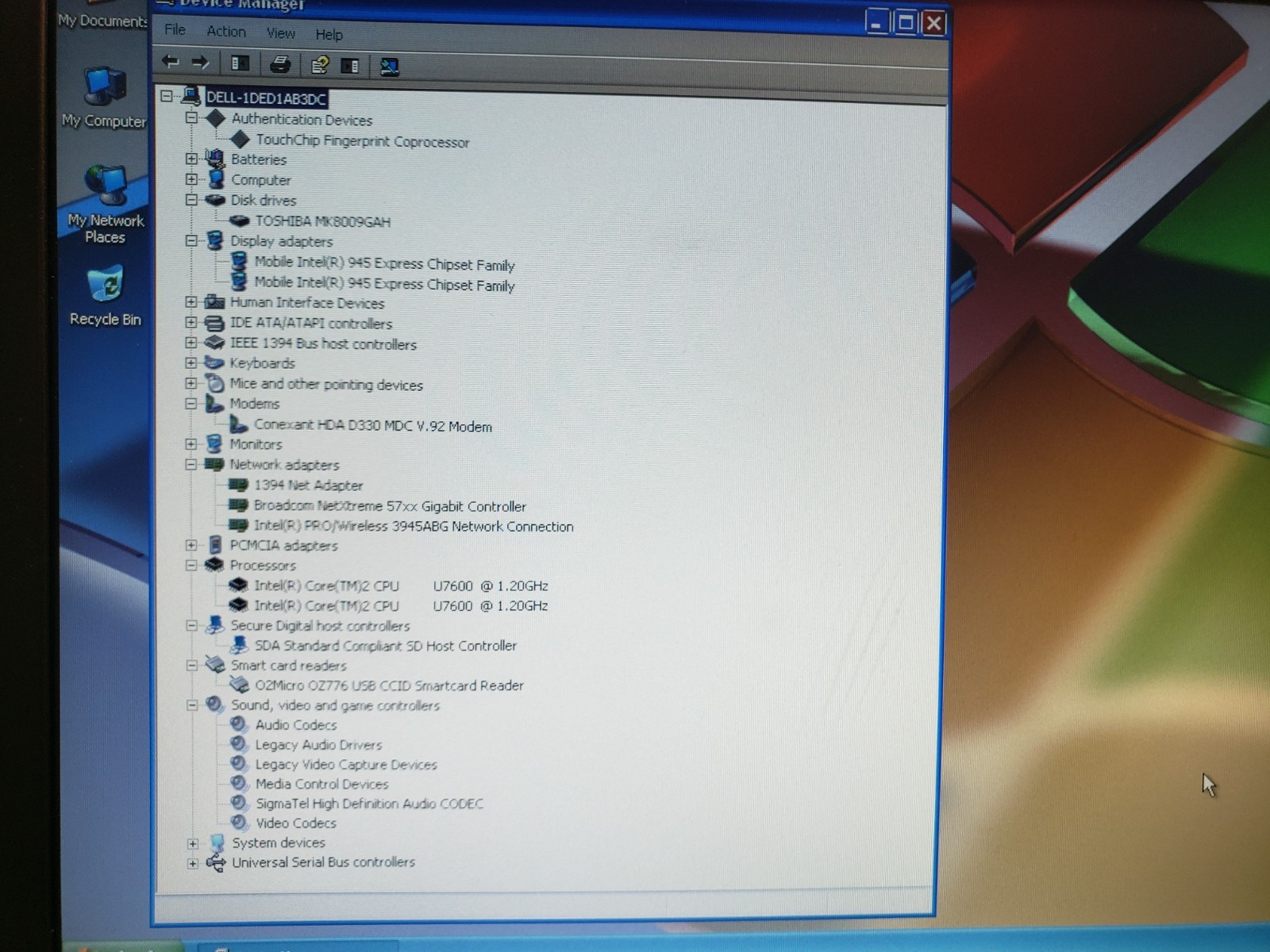This screenshot has height=952, width=1270.
Task: Select the 1394 Net Adapter entry
Action: pyautogui.click(x=308, y=485)
